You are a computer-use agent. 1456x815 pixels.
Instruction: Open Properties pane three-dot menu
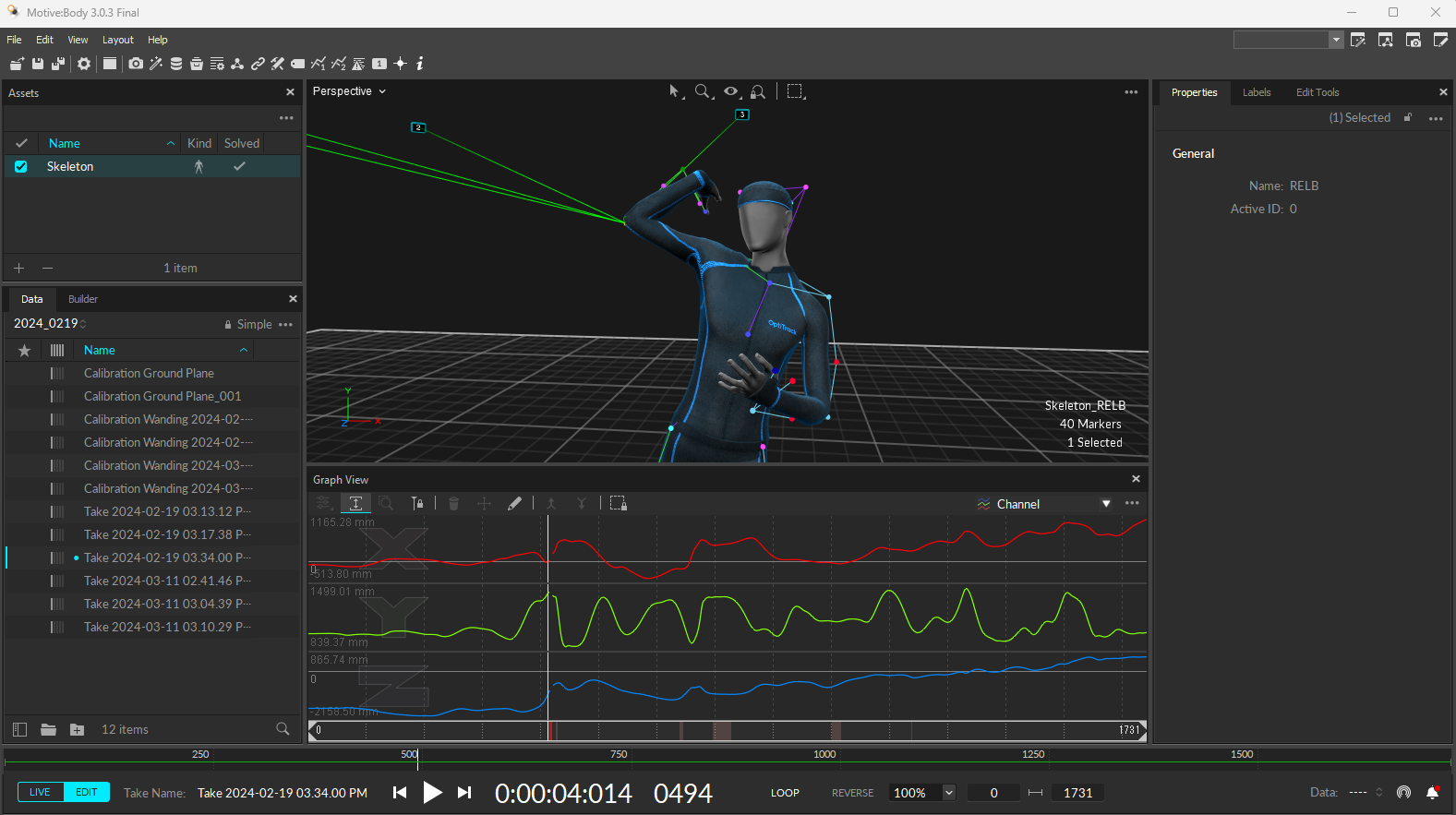(1436, 118)
